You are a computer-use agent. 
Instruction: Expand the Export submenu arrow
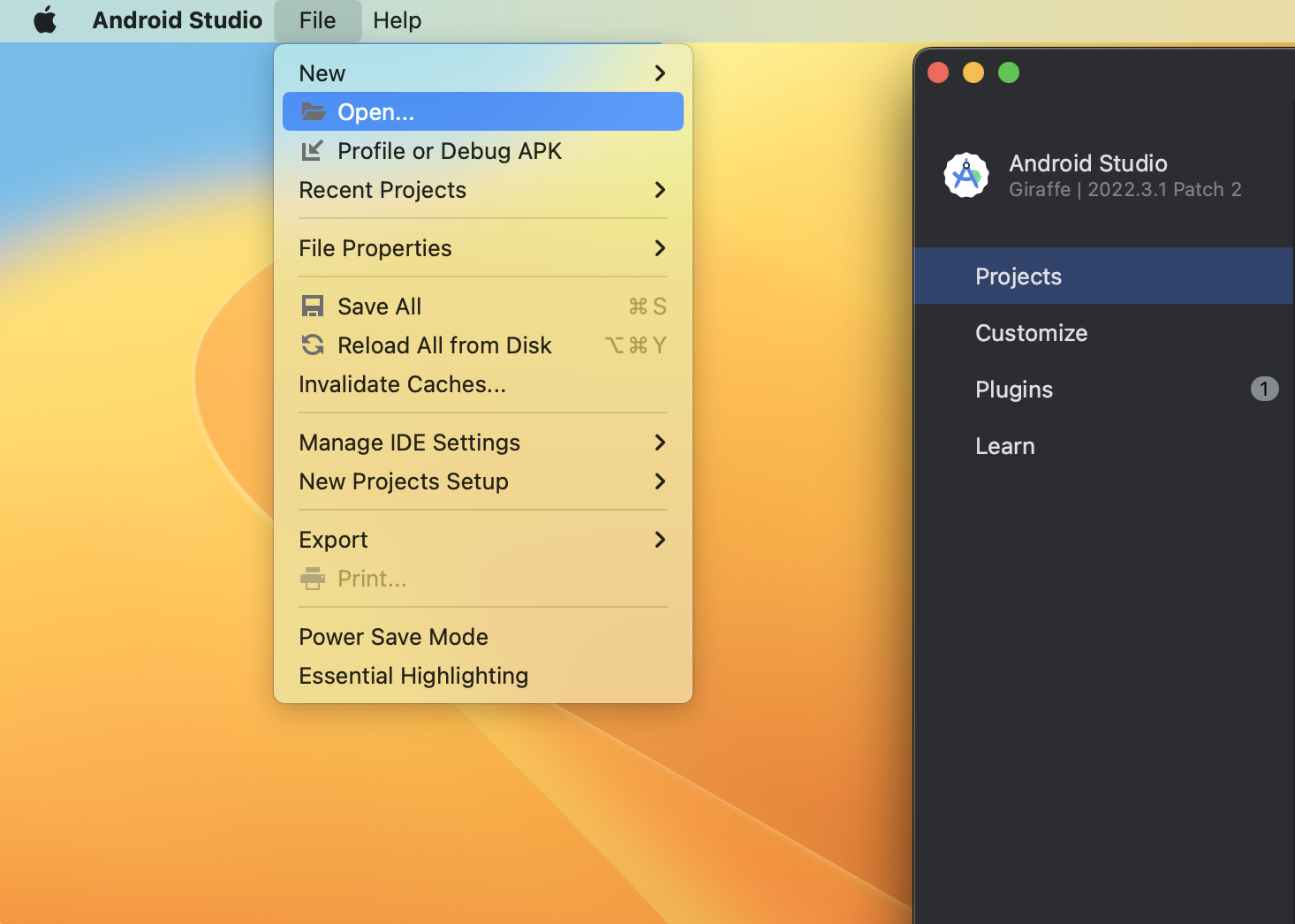coord(660,540)
